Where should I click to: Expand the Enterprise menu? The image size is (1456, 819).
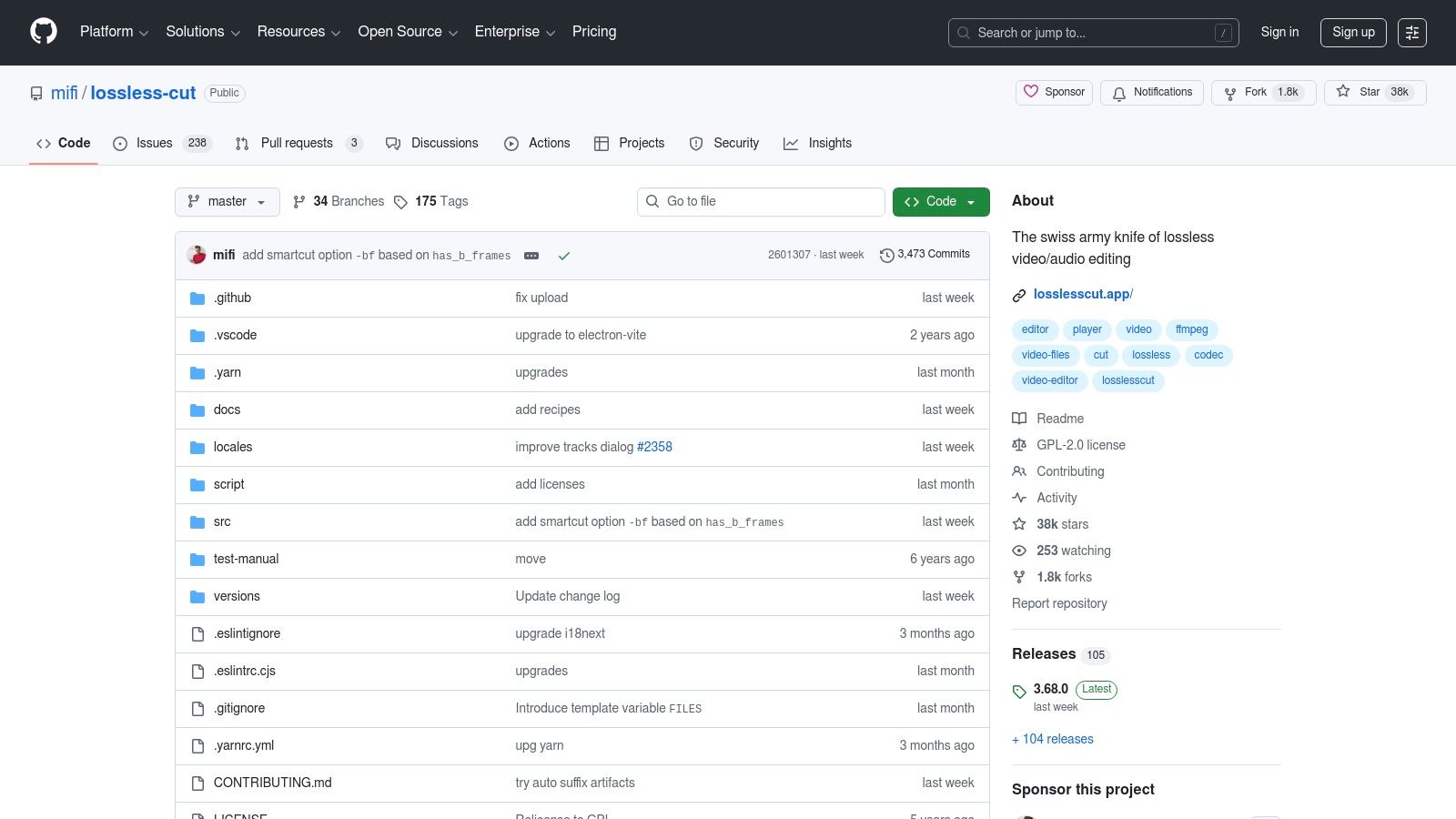click(515, 32)
